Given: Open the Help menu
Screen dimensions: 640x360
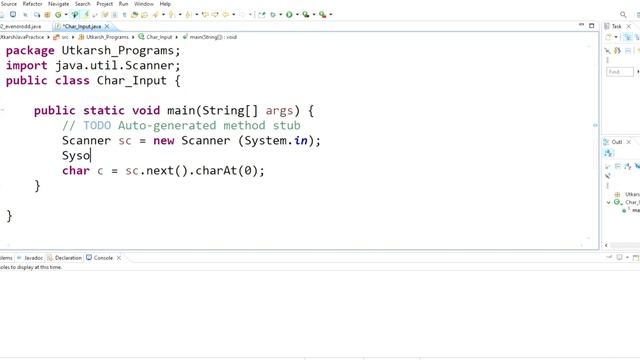Looking at the screenshot, I should [x=165, y=4].
